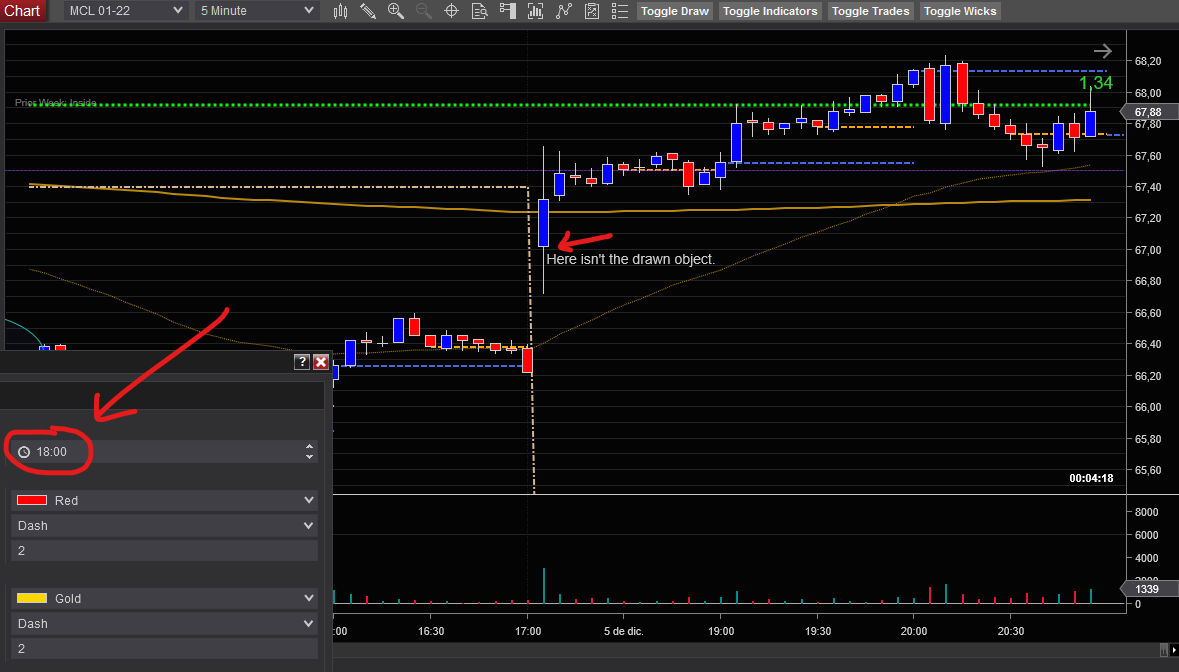
Task: Open the properties list icon
Action: (620, 11)
